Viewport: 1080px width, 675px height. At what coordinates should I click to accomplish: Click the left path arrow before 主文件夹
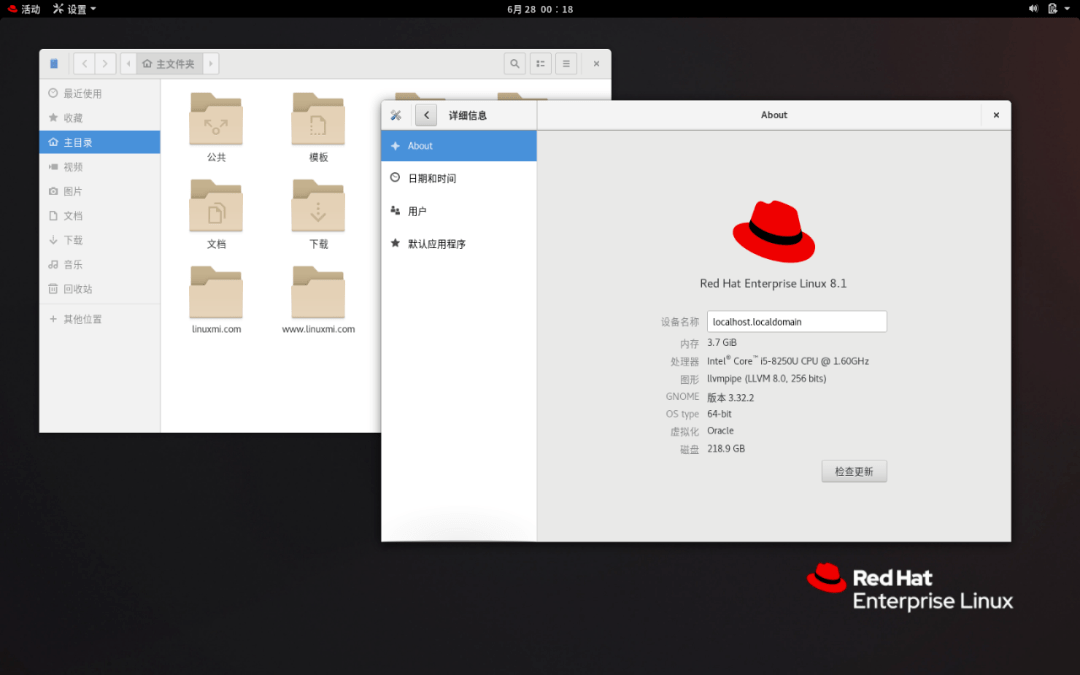(128, 64)
